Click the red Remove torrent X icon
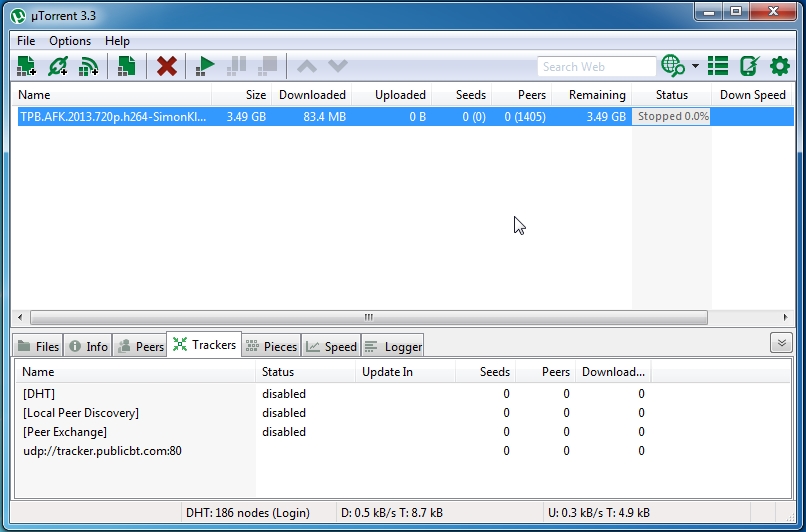 coord(167,66)
